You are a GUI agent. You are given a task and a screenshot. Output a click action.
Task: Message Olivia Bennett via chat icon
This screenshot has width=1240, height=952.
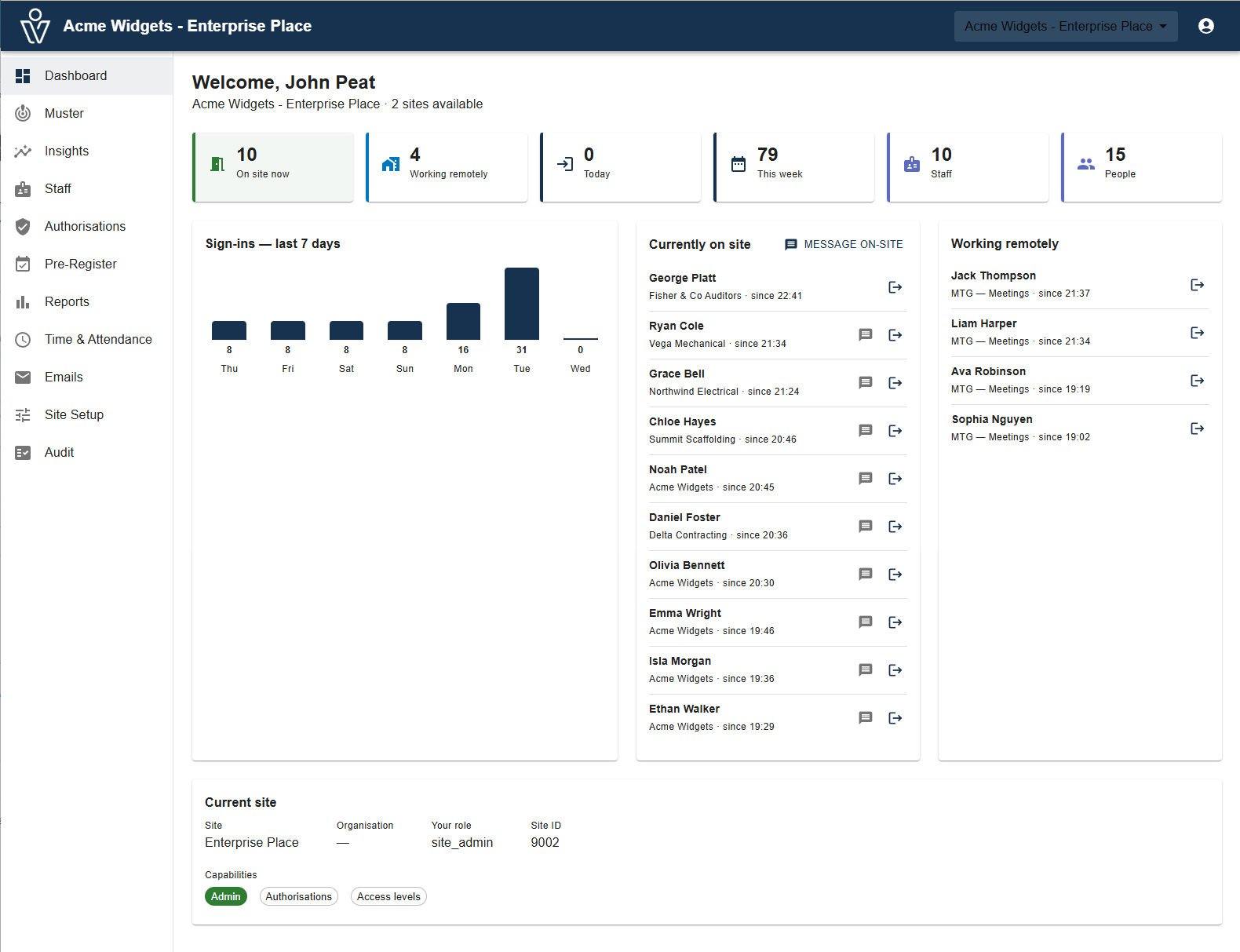pos(866,574)
